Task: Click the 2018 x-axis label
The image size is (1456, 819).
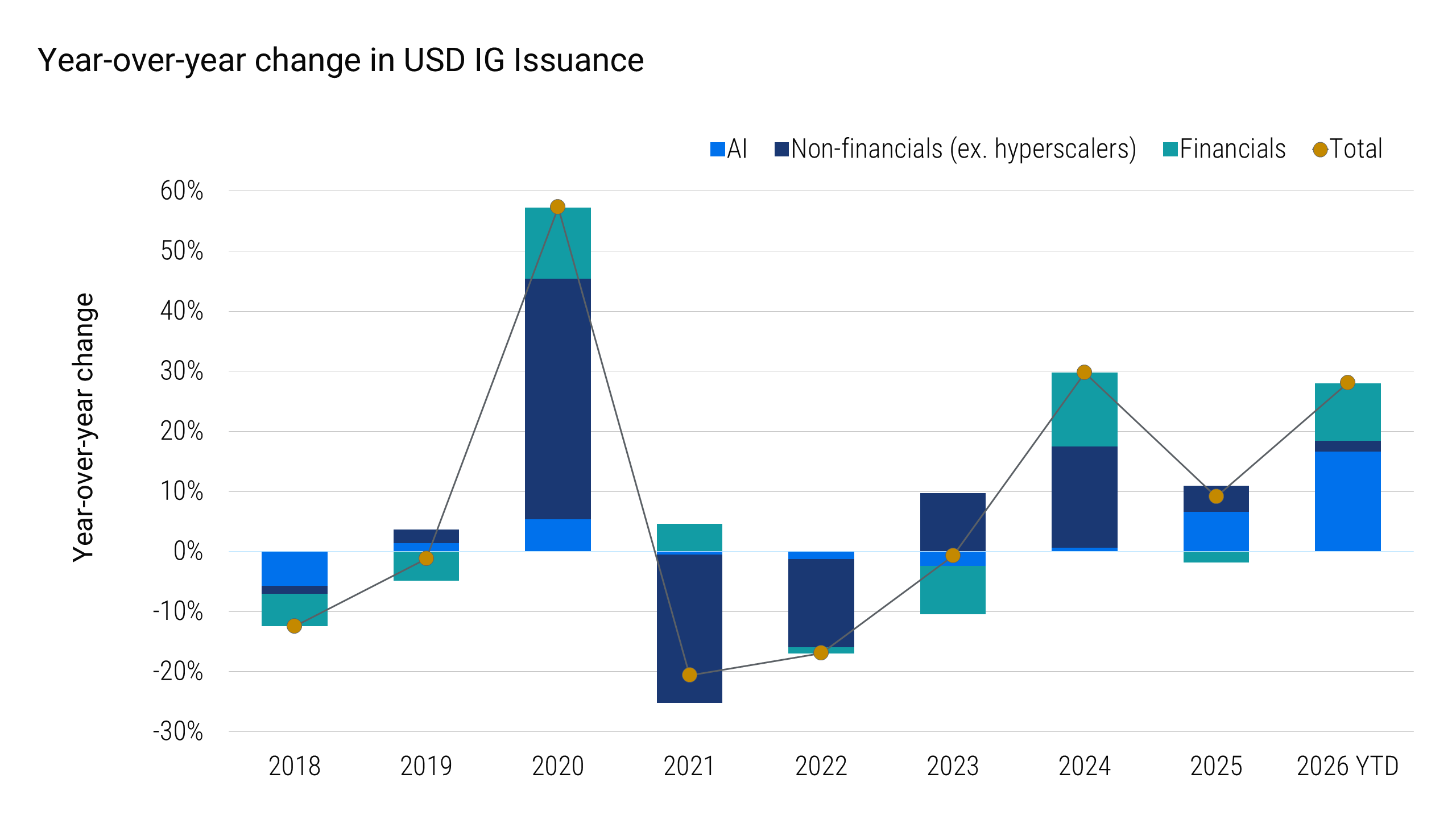Action: pos(295,766)
